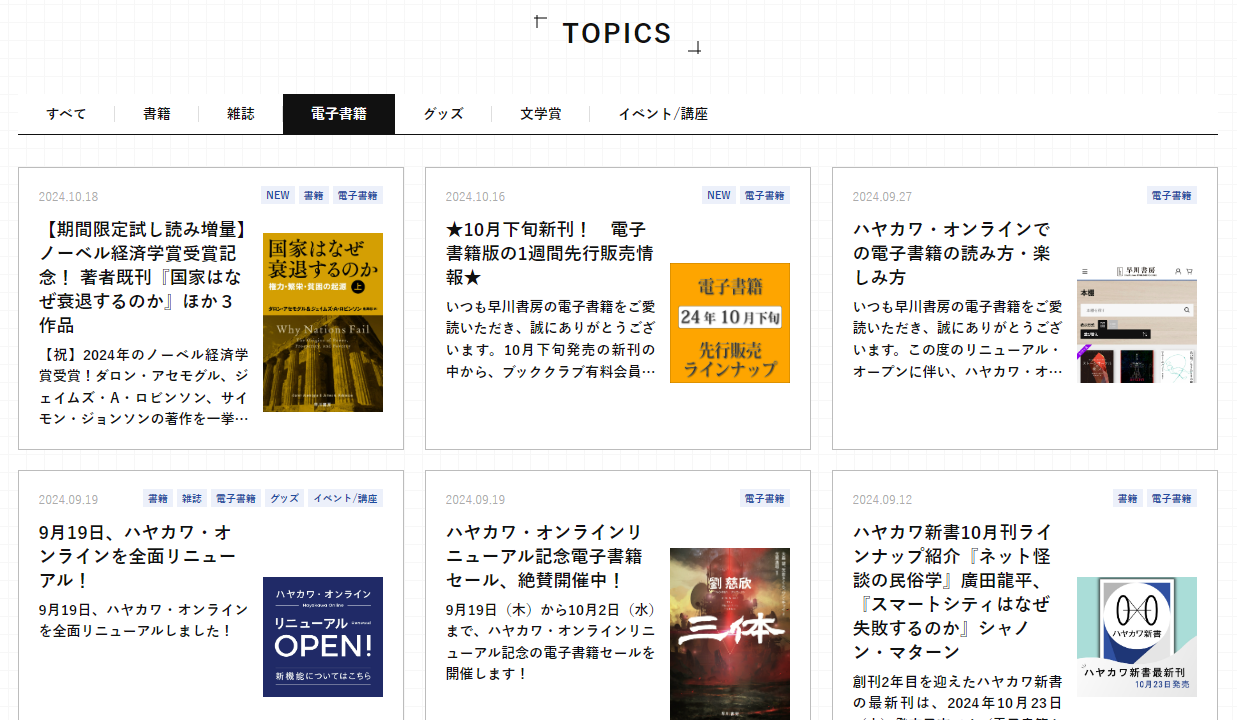
Task: Open the リニューアル記念電子書籍セール headline
Action: point(545,556)
